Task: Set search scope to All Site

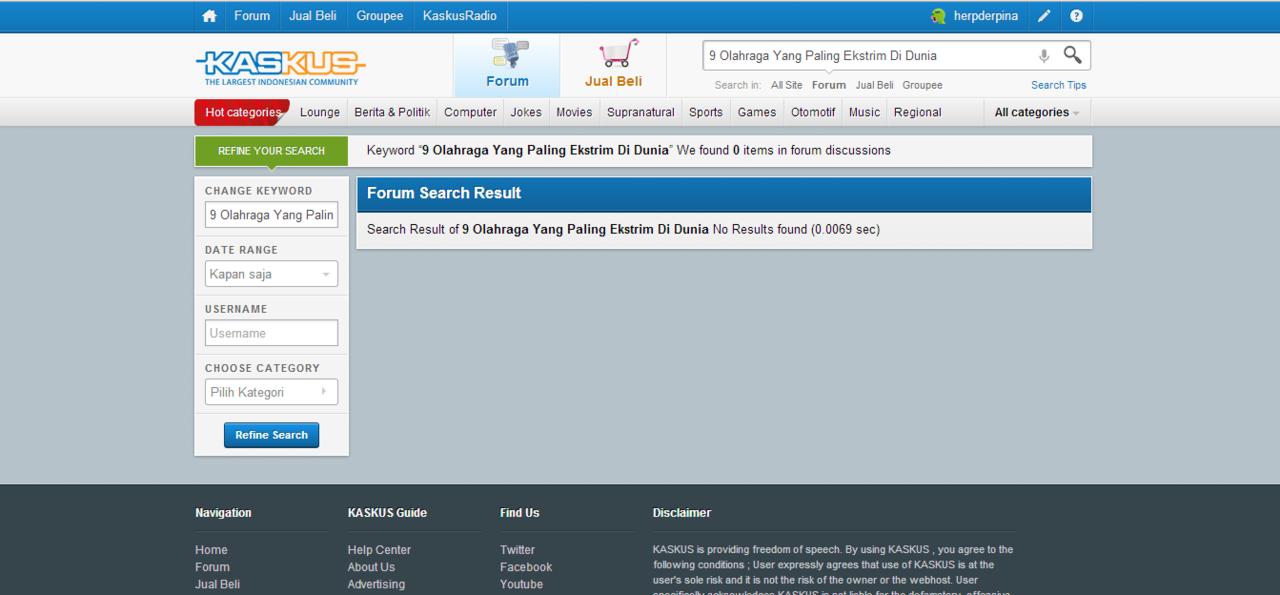Action: (x=786, y=85)
